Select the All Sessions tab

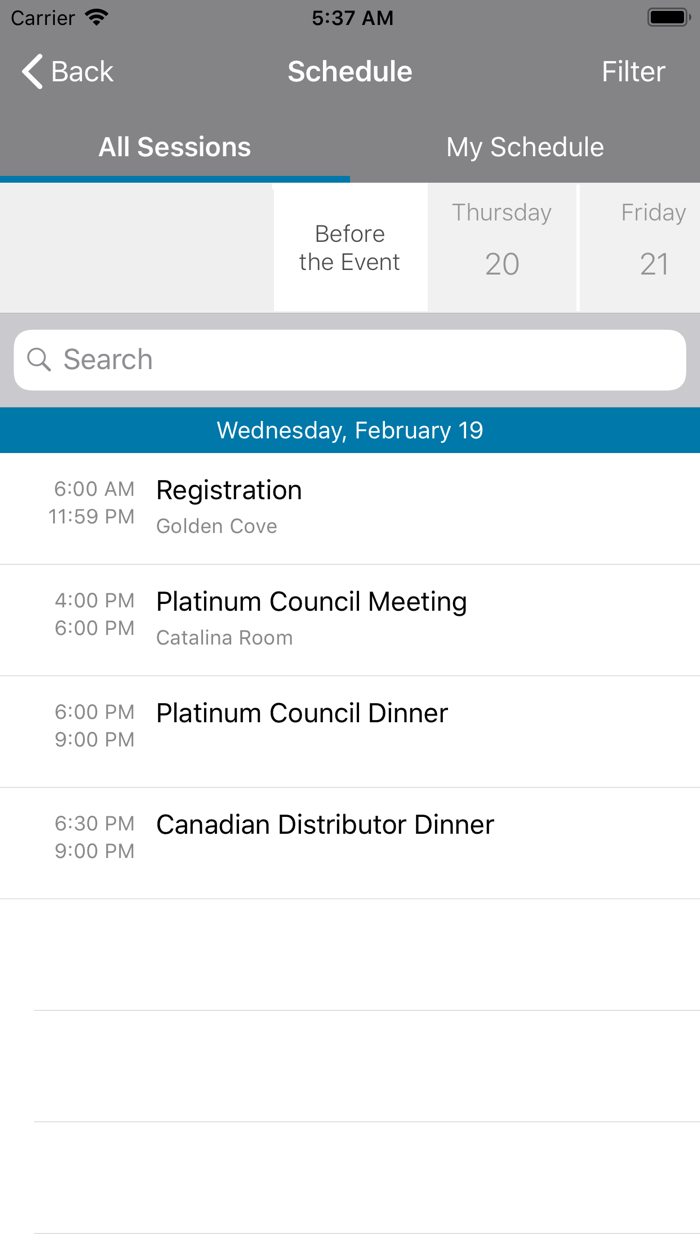tap(174, 147)
